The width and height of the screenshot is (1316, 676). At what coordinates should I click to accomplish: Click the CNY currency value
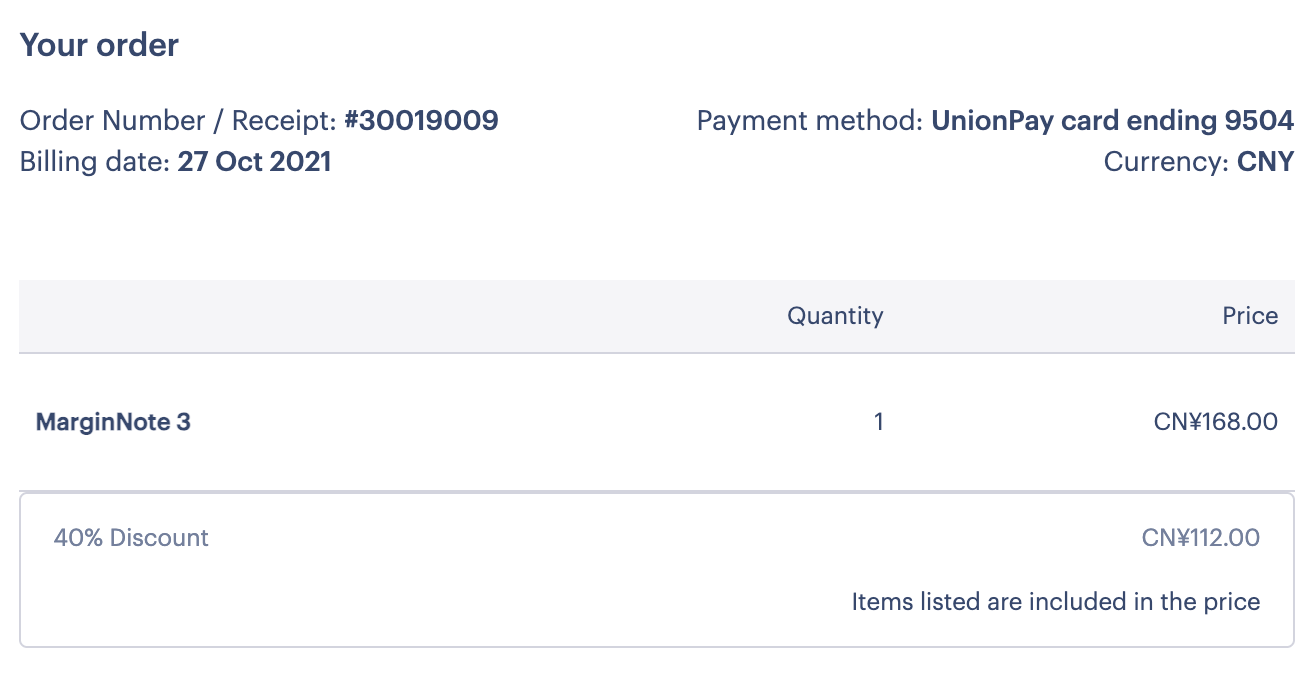click(x=1265, y=162)
